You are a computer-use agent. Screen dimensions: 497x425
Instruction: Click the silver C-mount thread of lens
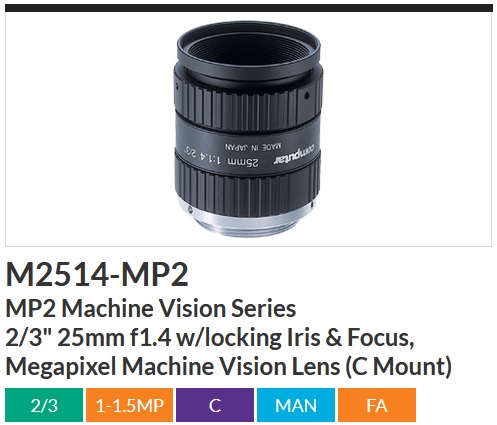(248, 218)
